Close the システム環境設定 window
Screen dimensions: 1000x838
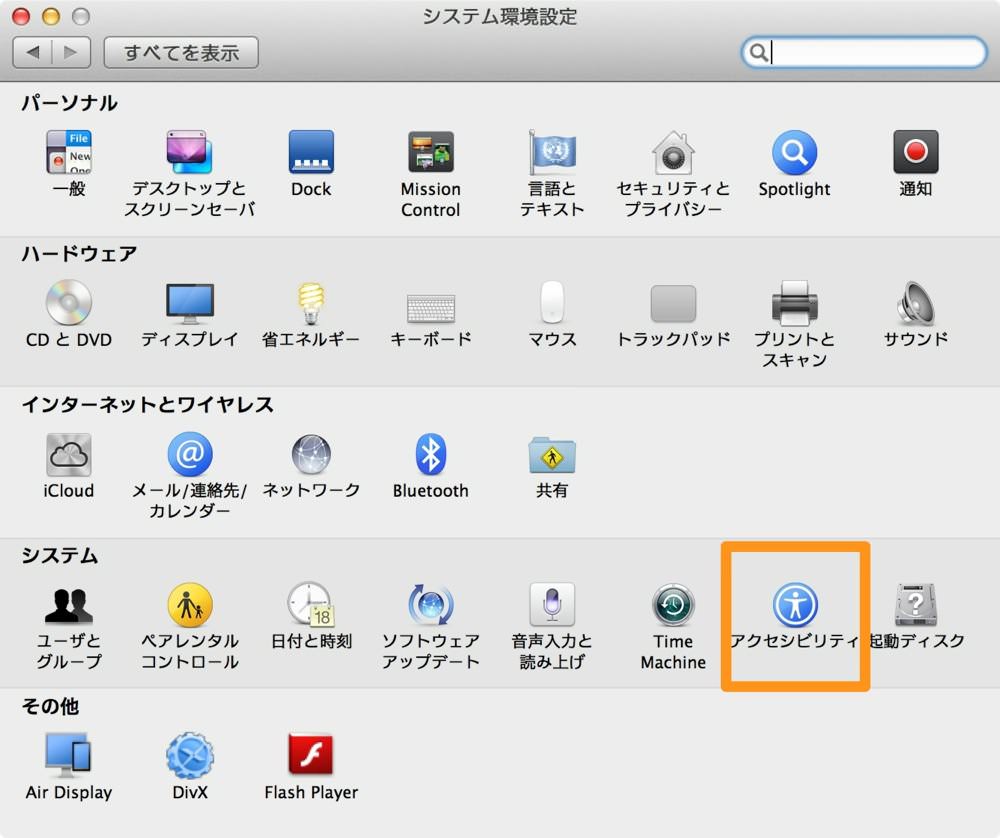click(x=21, y=16)
